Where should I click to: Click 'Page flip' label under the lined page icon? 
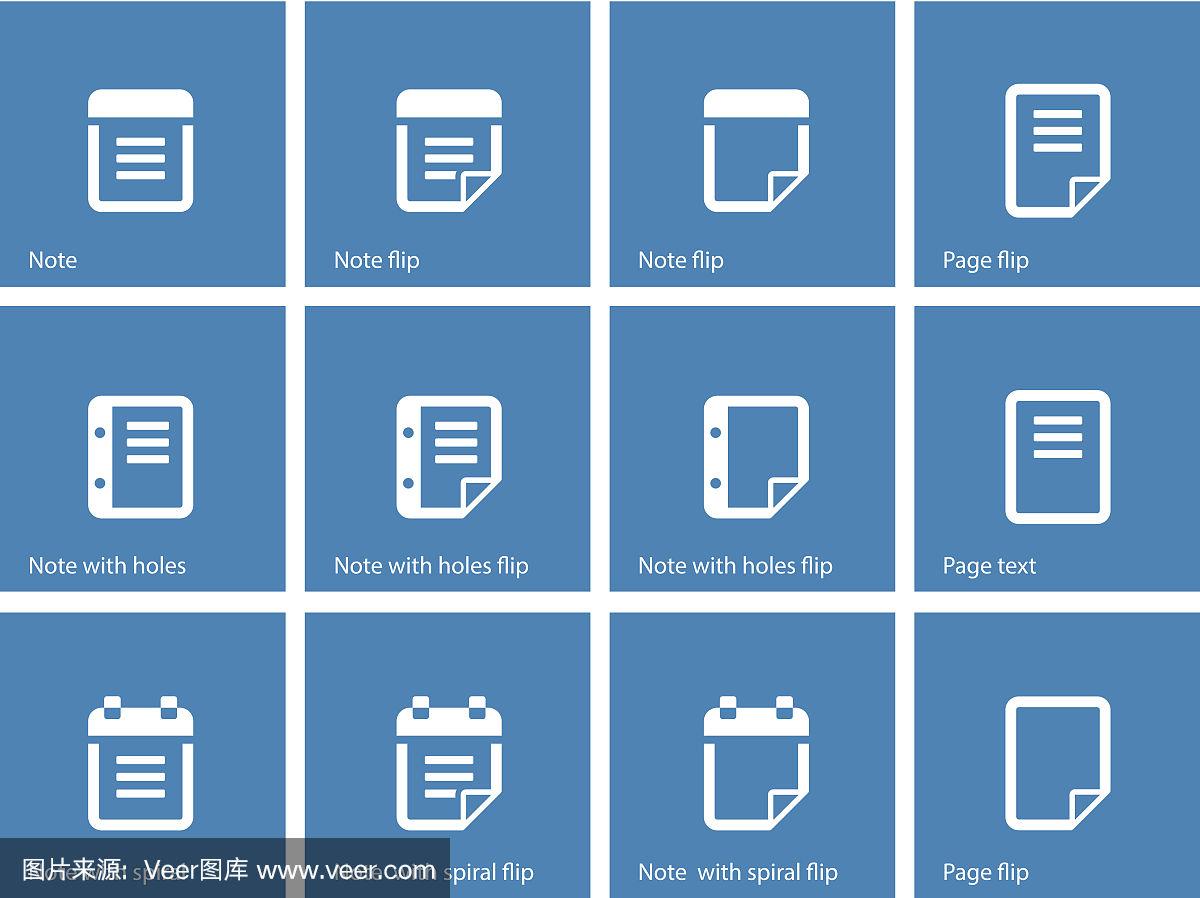[985, 260]
